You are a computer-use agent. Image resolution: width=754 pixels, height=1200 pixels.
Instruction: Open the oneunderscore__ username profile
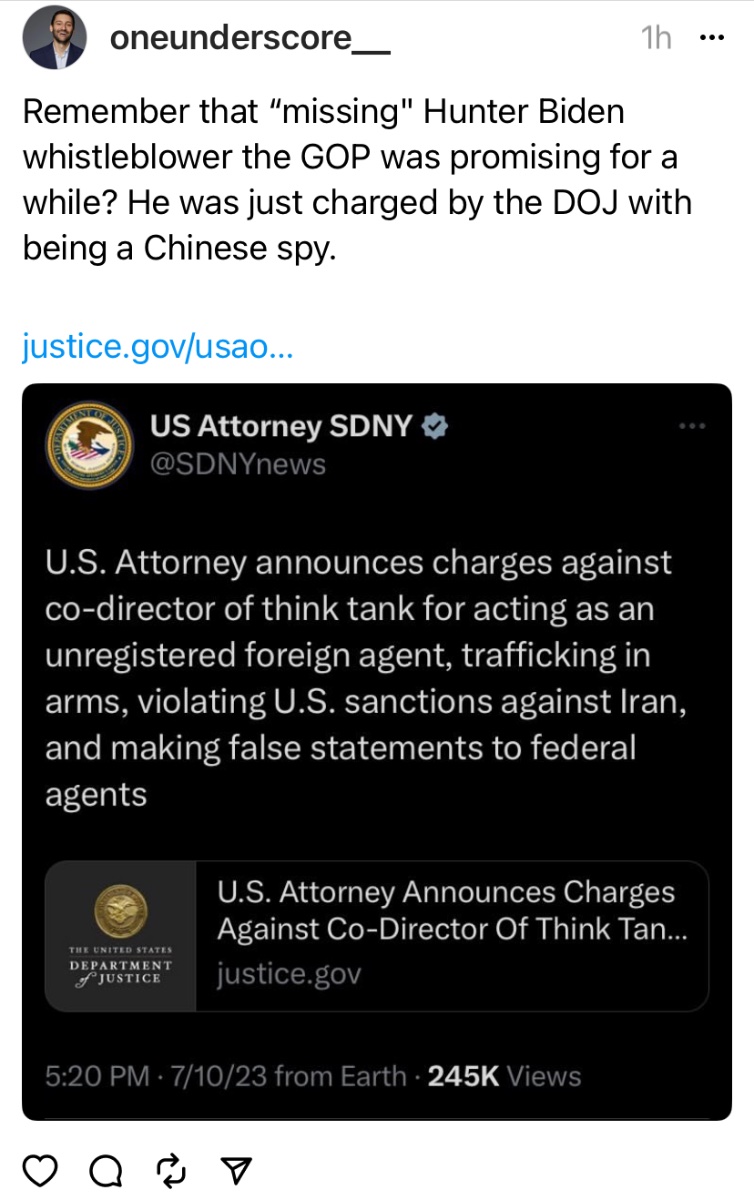tap(249, 39)
